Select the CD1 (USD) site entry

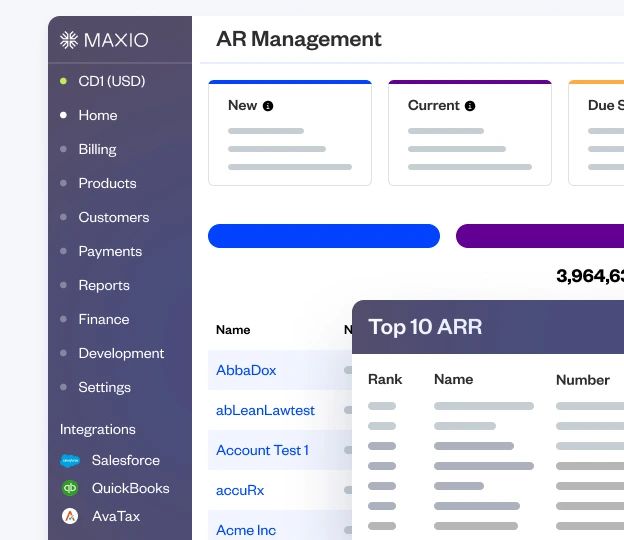point(112,81)
